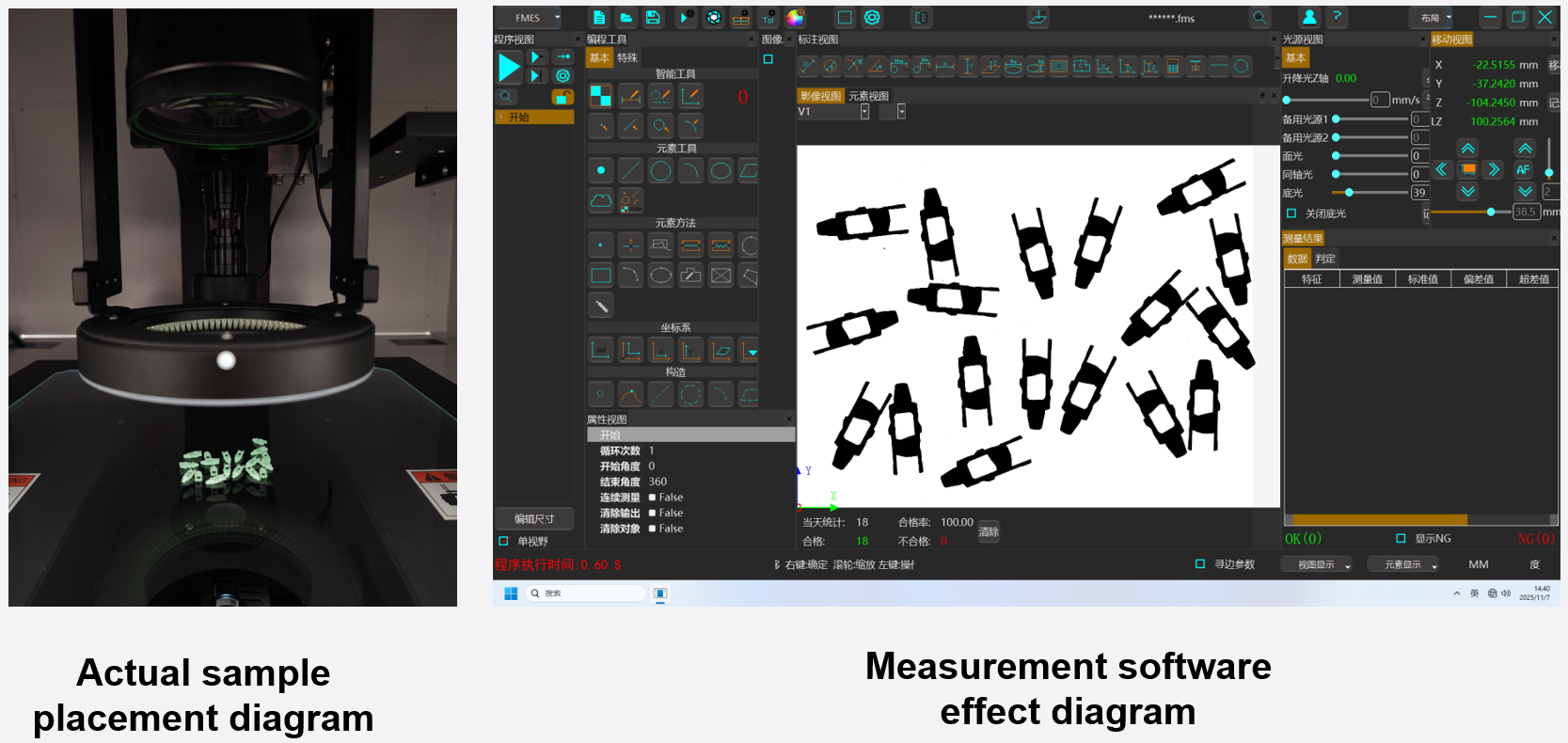Toggle 连续测量 False checkbox
The width and height of the screenshot is (1568, 743).
click(652, 498)
